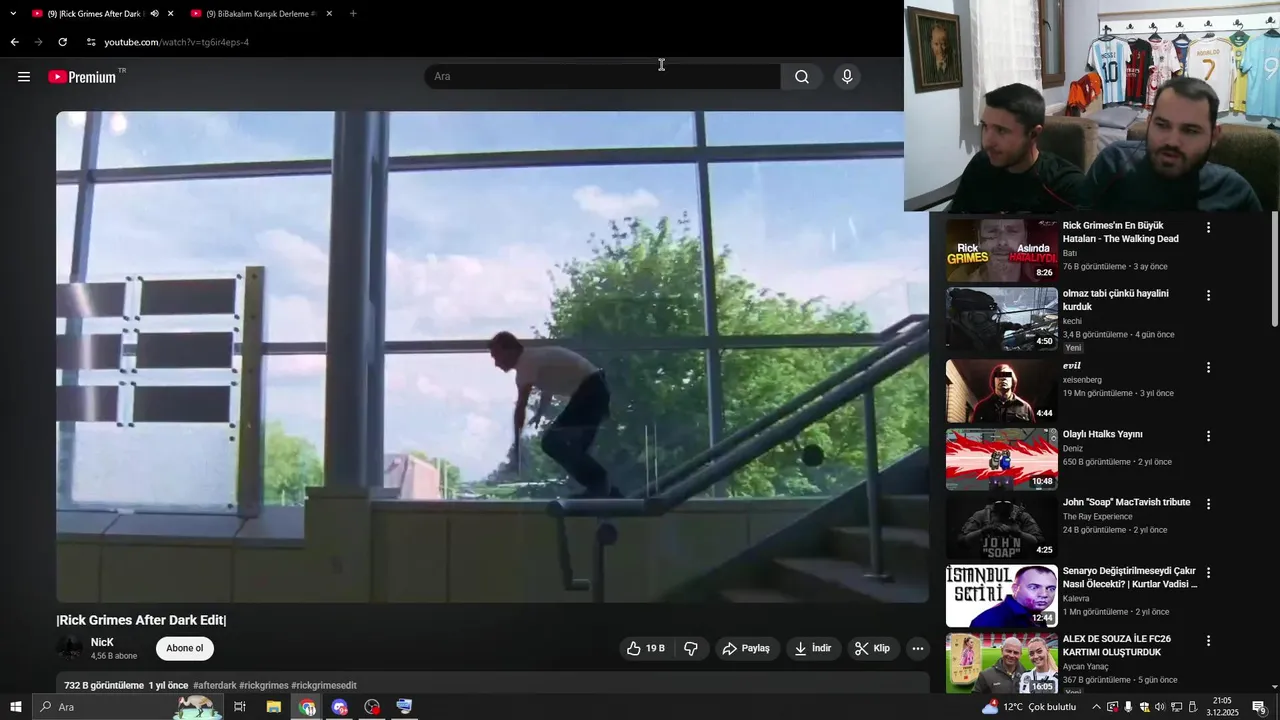Open the 'evil' video thumbnail
Viewport: 1280px width, 720px height.
(x=1002, y=391)
